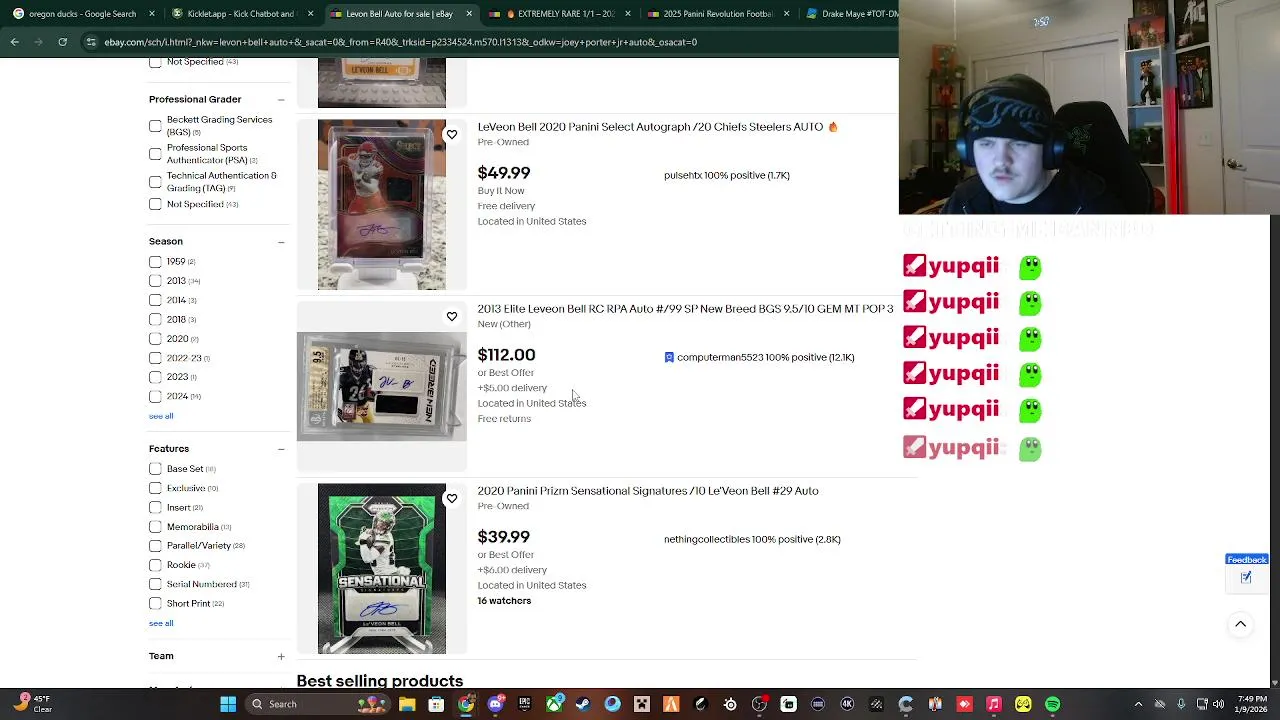Open Steam from the taskbar

pyautogui.click(x=583, y=704)
